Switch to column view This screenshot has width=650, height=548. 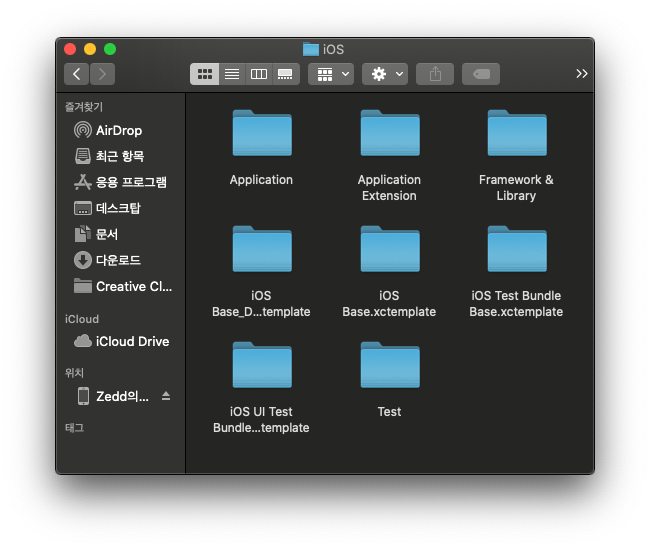tap(259, 74)
